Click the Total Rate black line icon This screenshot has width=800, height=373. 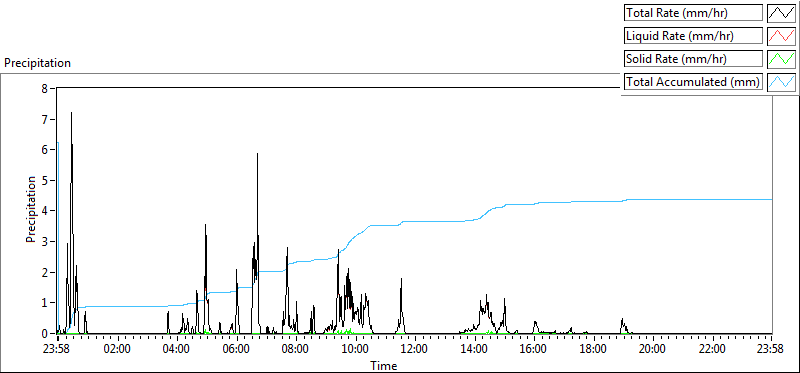pos(782,13)
